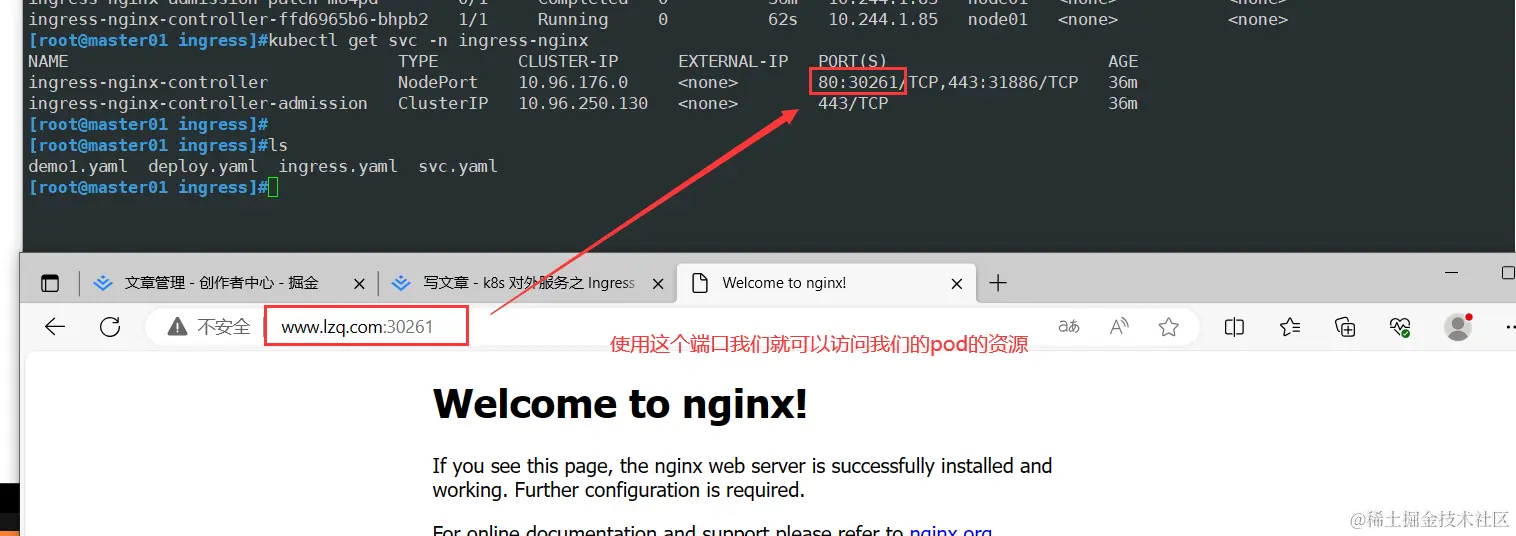1516x536 pixels.
Task: Click the not-secure warning icon
Action: point(177,327)
